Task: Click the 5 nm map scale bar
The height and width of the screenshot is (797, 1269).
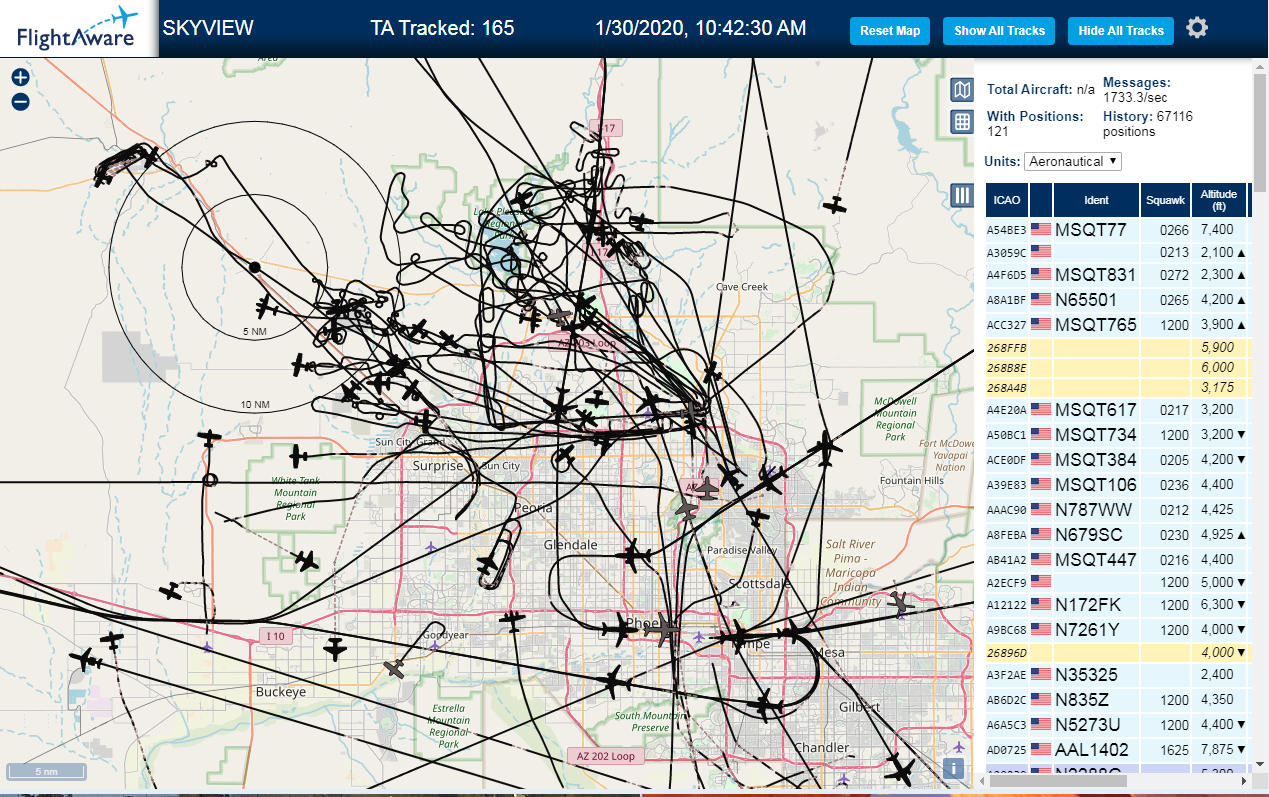Action: coord(46,772)
